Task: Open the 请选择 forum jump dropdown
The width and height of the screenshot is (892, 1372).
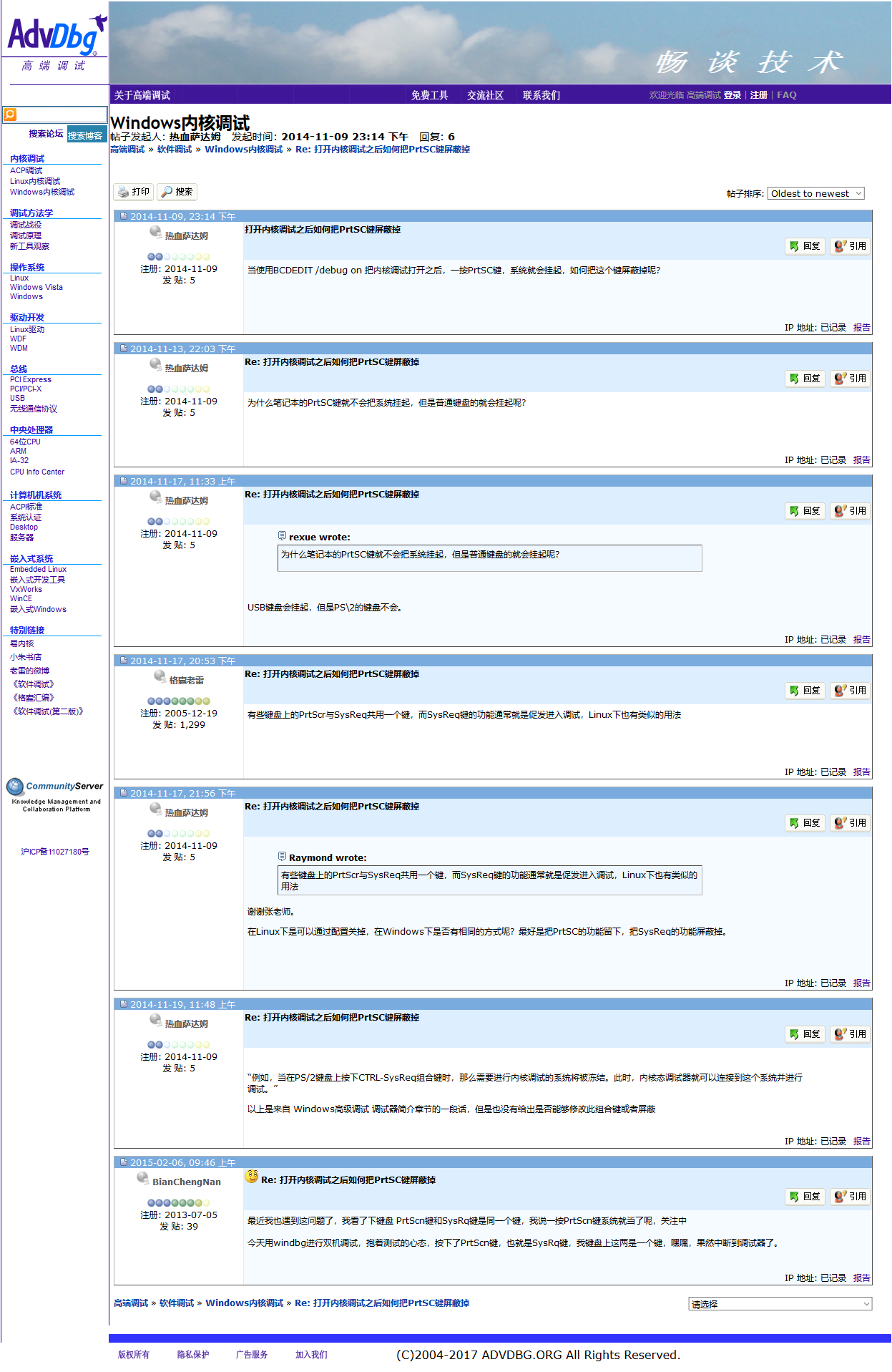Action: [780, 1304]
